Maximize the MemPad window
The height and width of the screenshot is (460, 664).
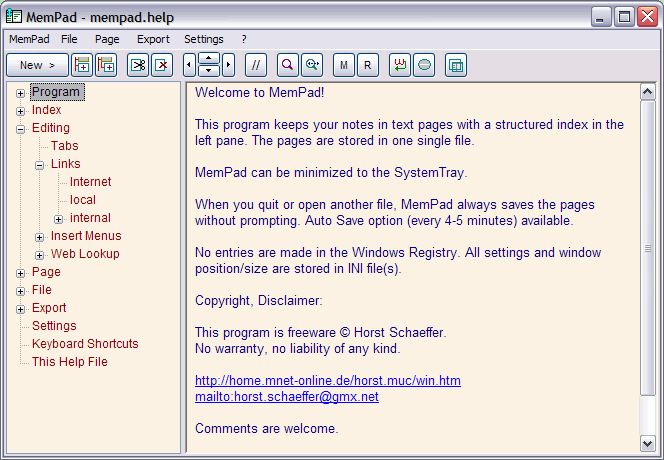624,17
